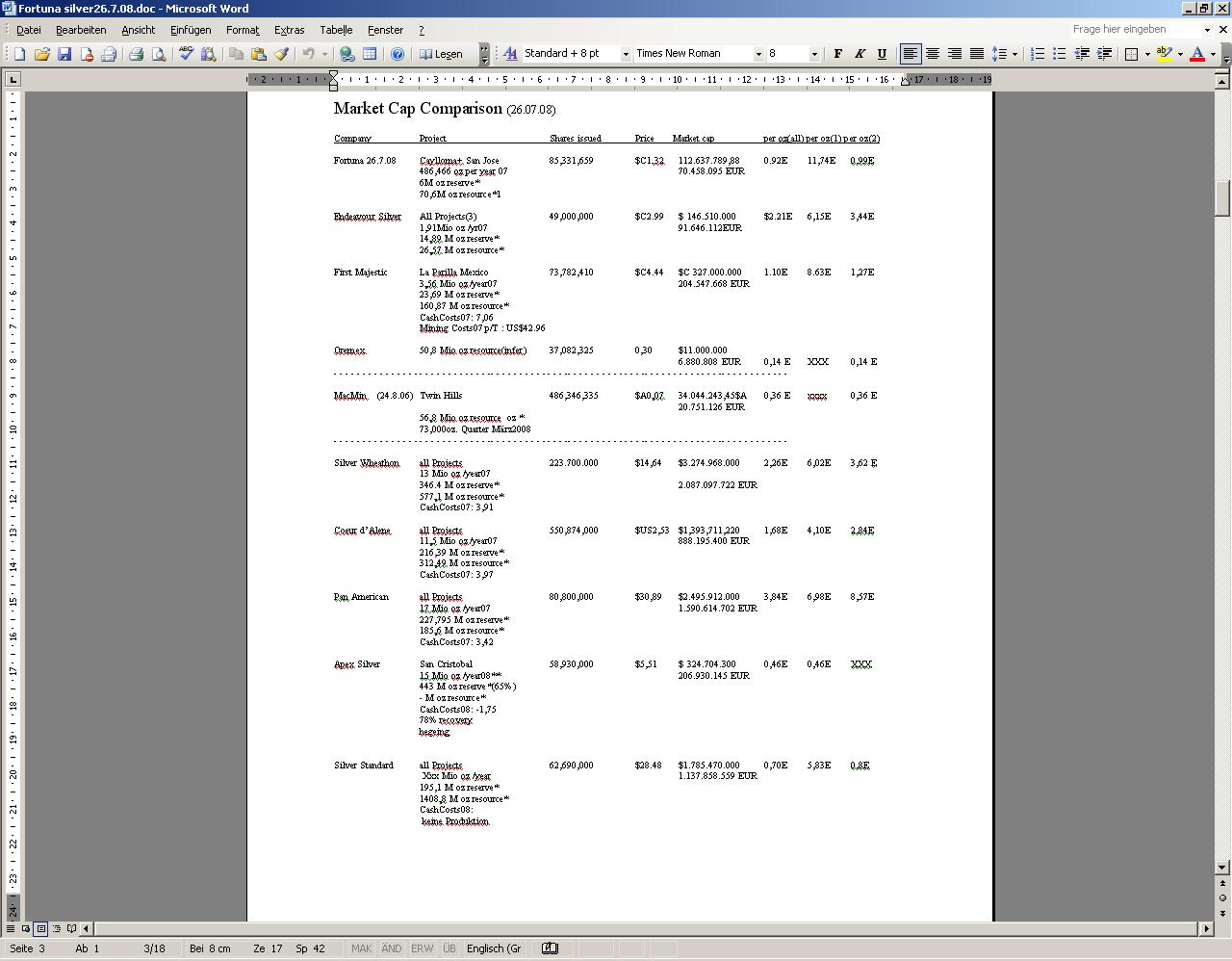
Task: Increase the paragraph indent
Action: tap(1104, 54)
